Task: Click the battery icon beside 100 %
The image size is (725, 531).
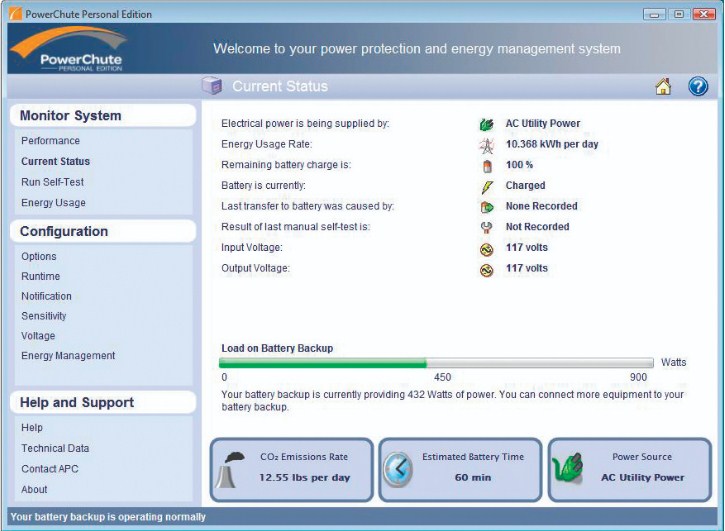Action: (486, 166)
